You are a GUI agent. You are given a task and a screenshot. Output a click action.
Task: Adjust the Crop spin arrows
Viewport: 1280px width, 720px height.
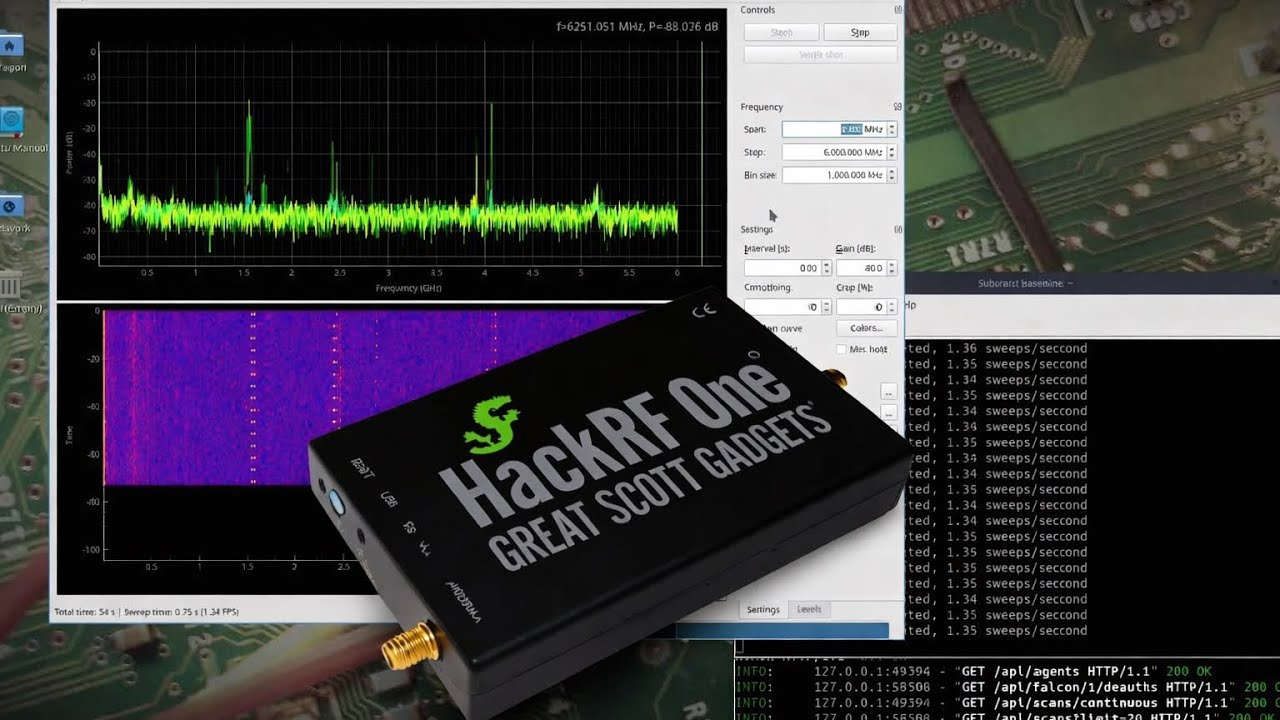tap(892, 307)
